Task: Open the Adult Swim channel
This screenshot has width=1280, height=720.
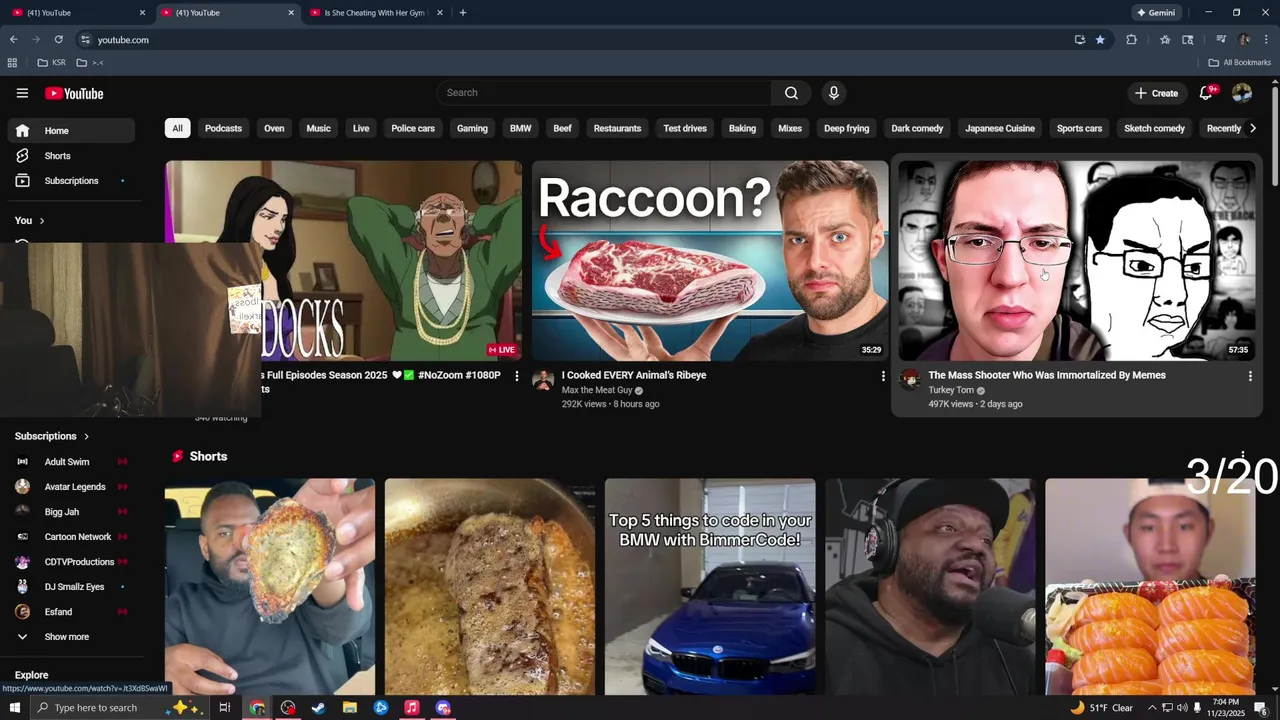Action: [71, 462]
